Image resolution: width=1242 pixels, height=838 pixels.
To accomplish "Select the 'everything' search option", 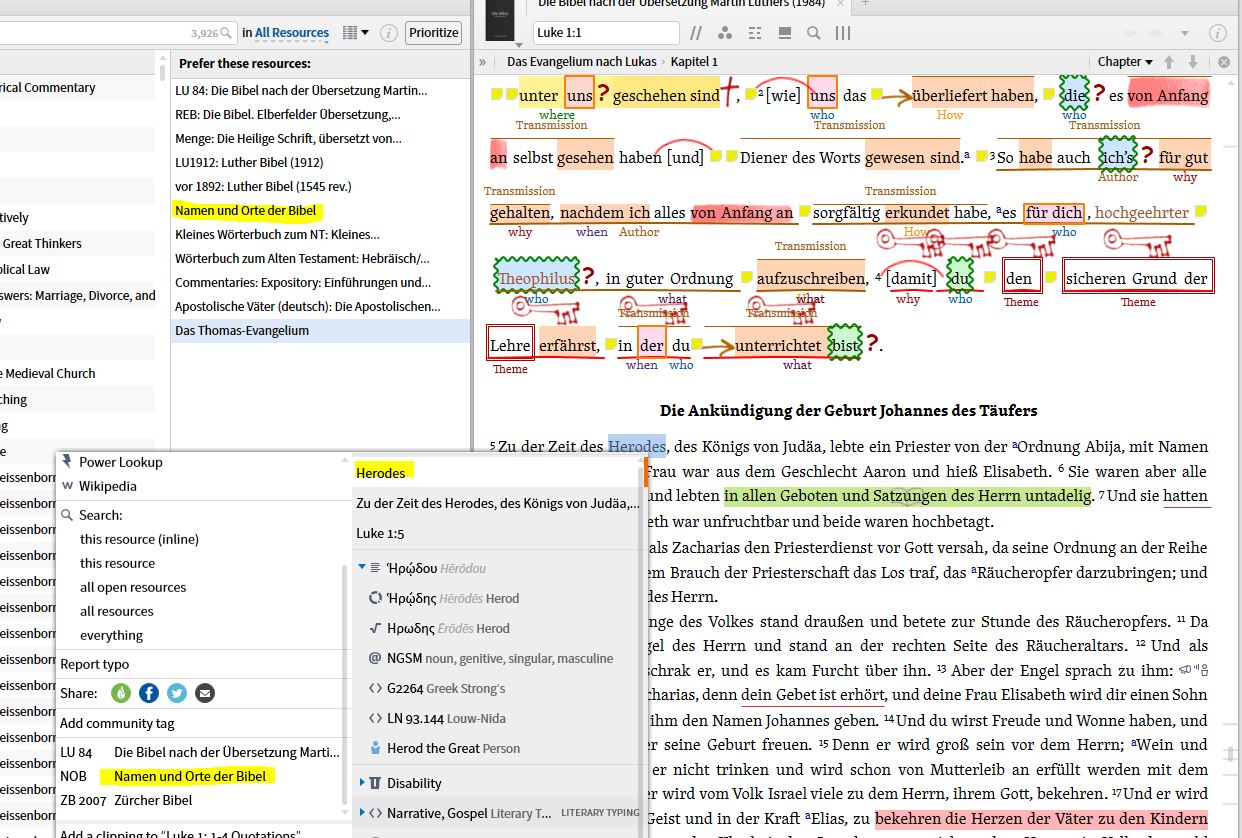I will (111, 635).
